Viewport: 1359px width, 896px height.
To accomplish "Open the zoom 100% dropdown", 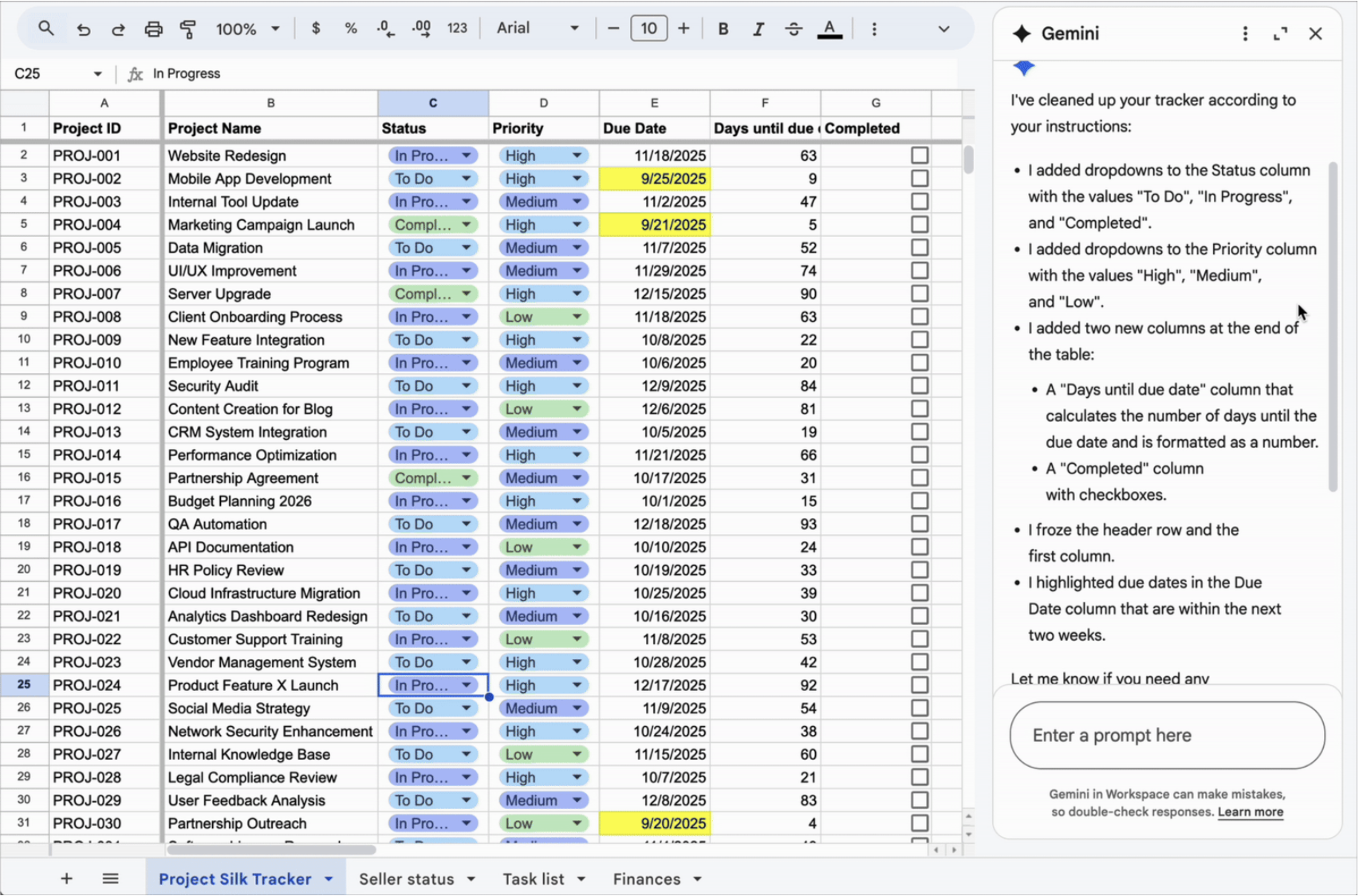I will [x=248, y=29].
